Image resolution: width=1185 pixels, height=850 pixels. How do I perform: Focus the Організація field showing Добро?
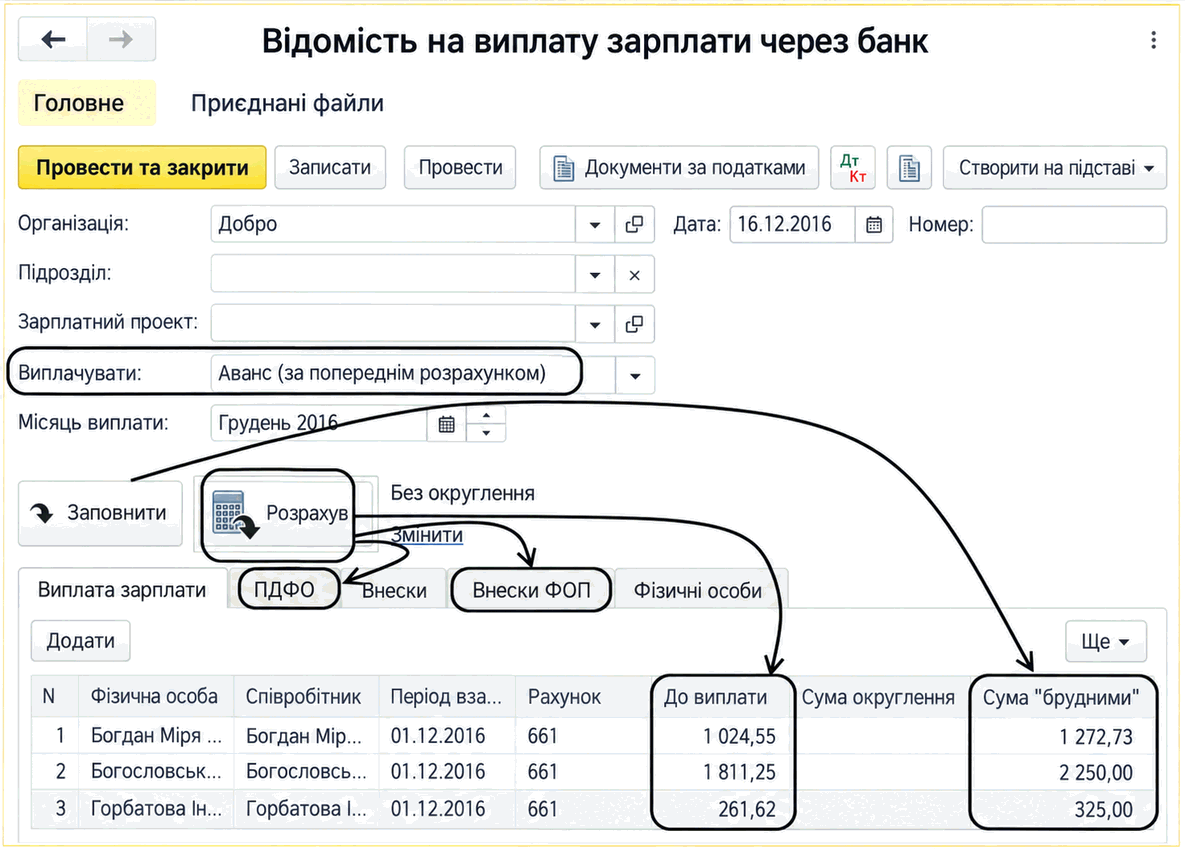393,224
